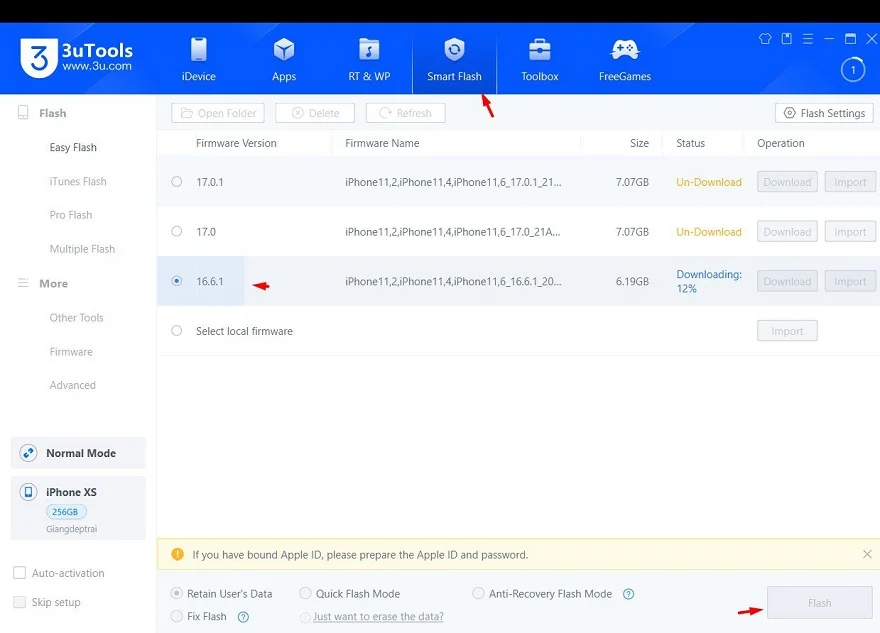Switch to the Smart Flash tab
880x633 pixels.
(x=454, y=59)
